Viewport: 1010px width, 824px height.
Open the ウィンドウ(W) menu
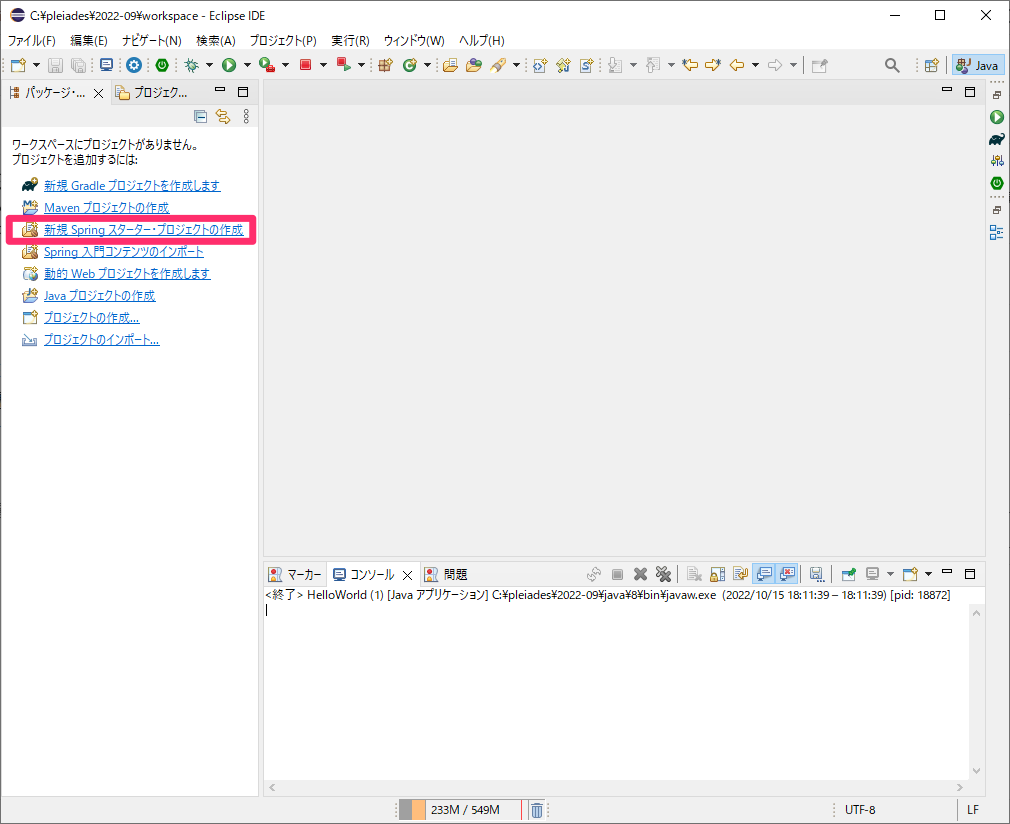tap(414, 41)
